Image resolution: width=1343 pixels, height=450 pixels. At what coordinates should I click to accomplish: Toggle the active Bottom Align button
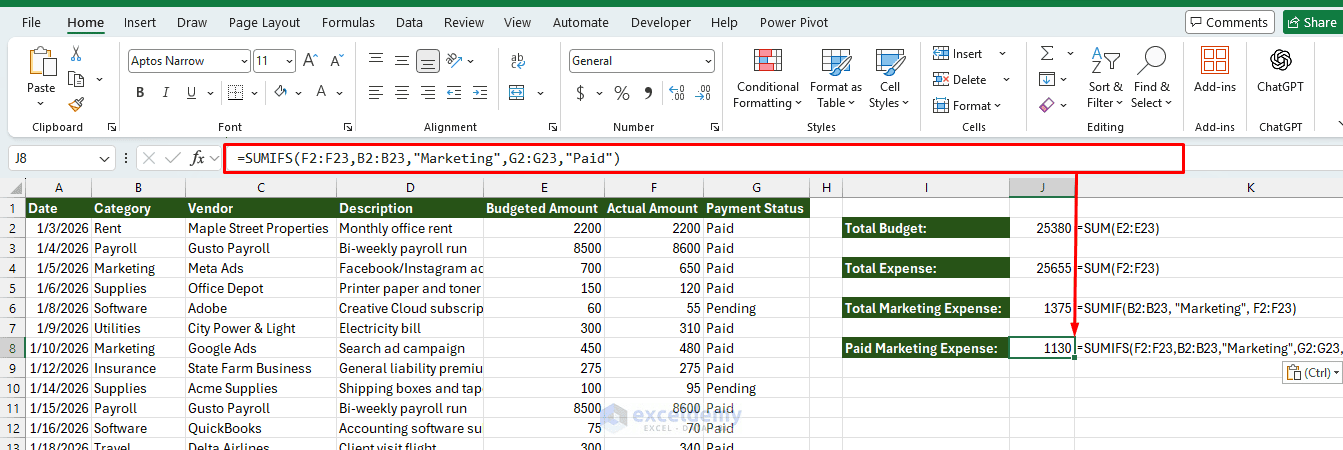(428, 61)
